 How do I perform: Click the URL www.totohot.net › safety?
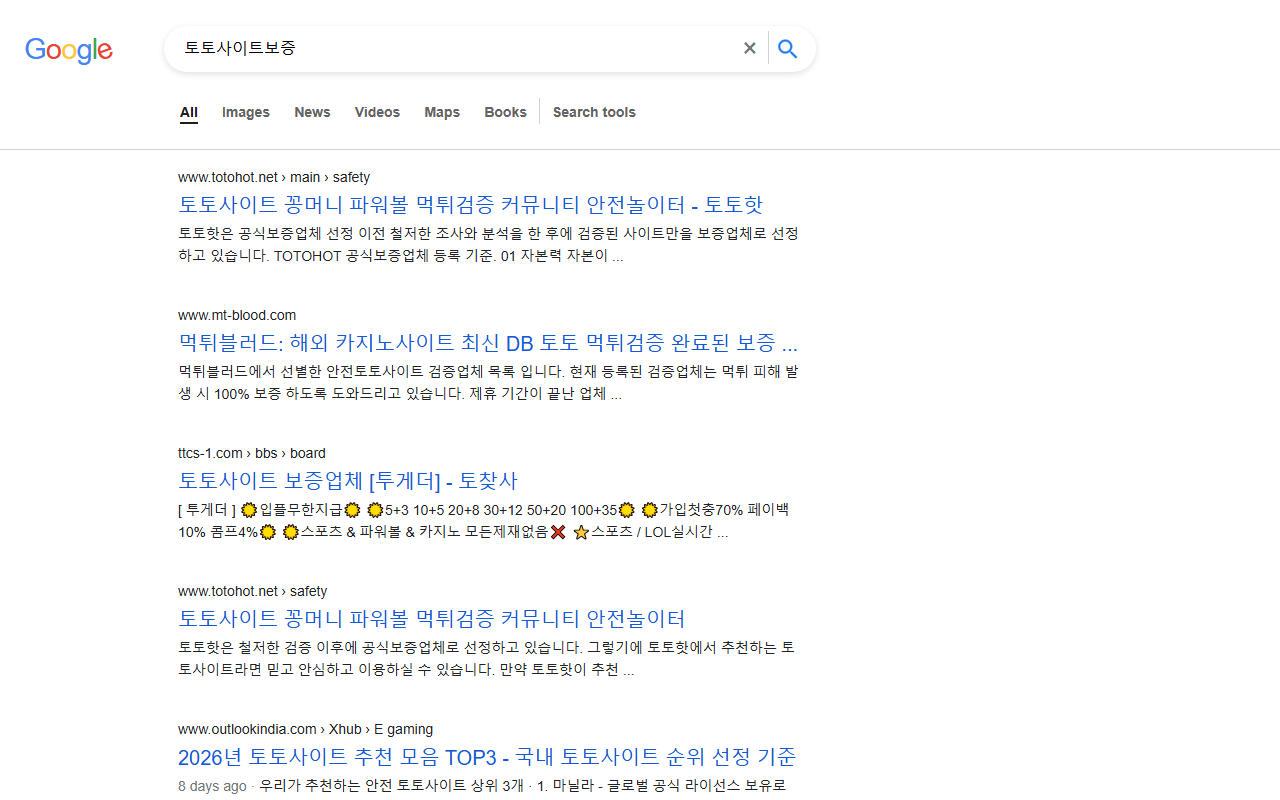pyautogui.click(x=253, y=591)
